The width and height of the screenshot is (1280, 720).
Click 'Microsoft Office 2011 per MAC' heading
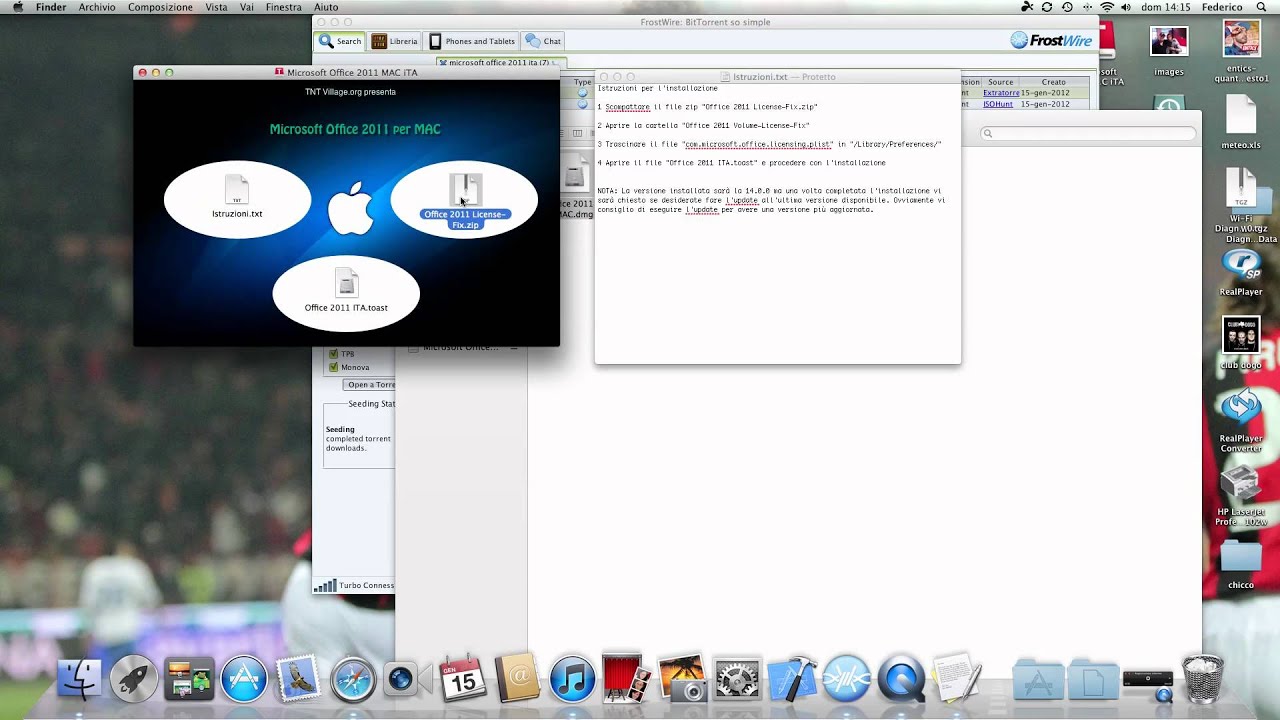[x=355, y=129]
